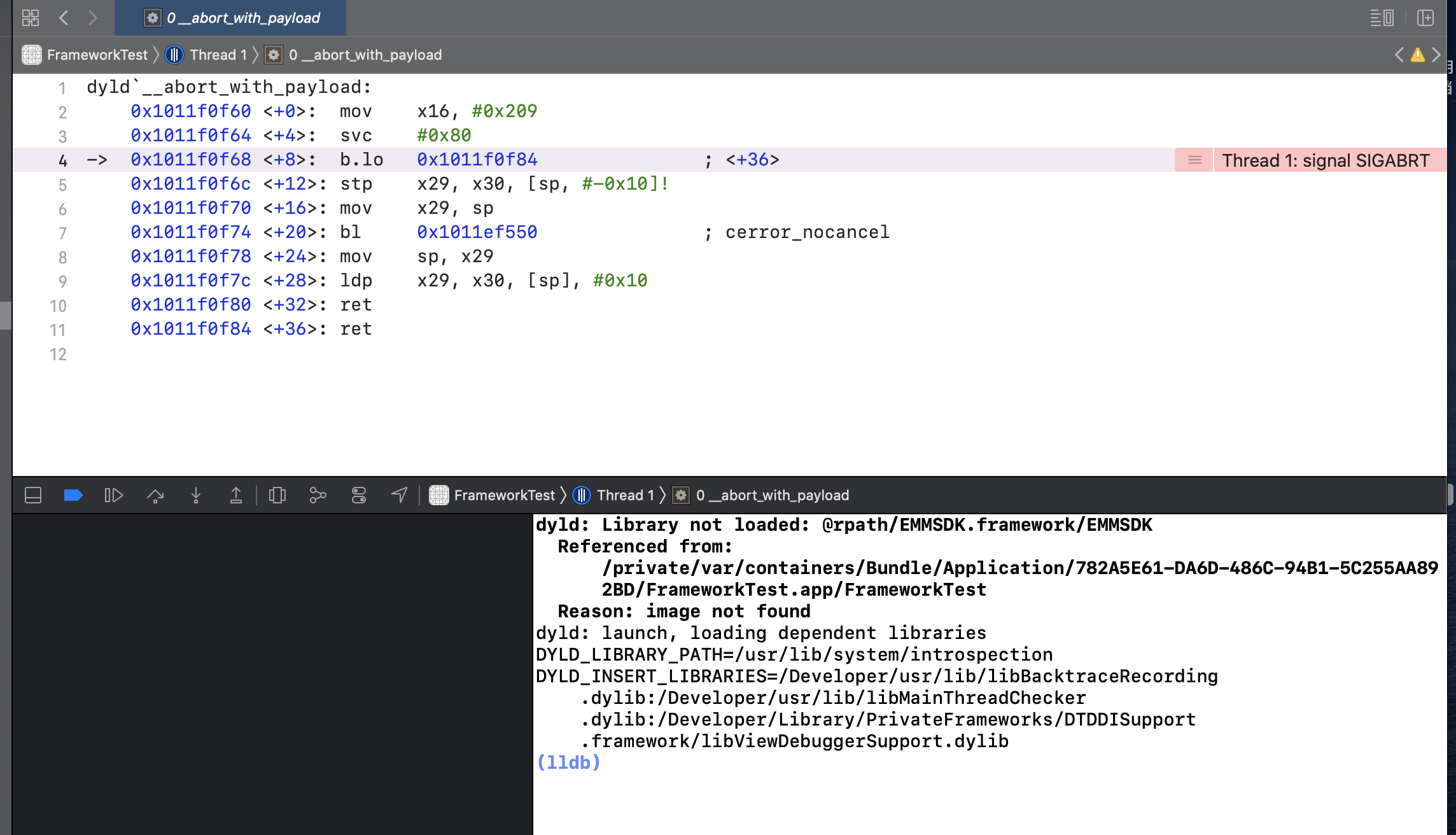This screenshot has height=835, width=1456.
Task: Go back using the left navigation arrow
Action: tap(64, 17)
